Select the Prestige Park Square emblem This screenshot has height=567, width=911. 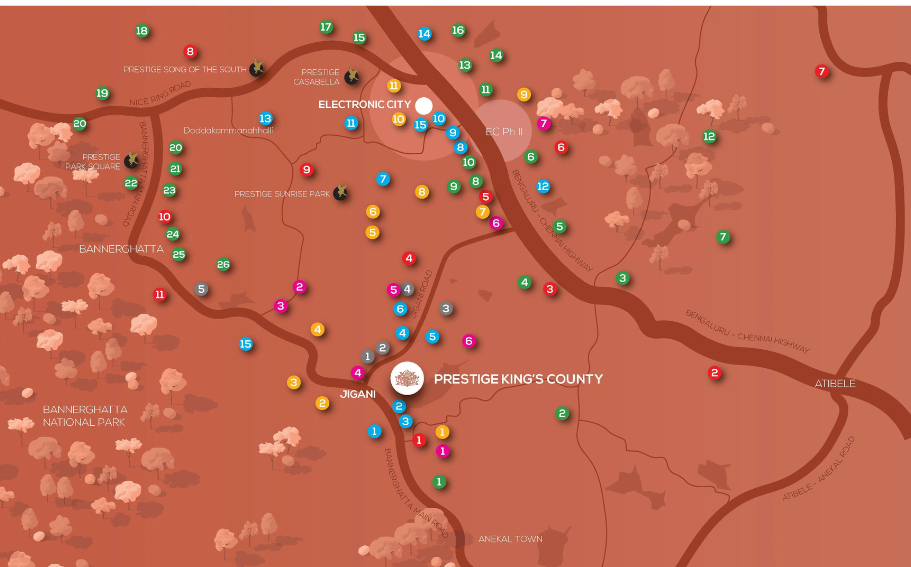tap(131, 160)
